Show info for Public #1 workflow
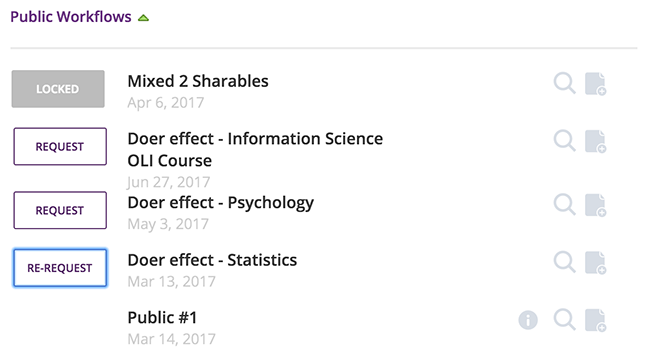This screenshot has width=650, height=362. (x=528, y=320)
